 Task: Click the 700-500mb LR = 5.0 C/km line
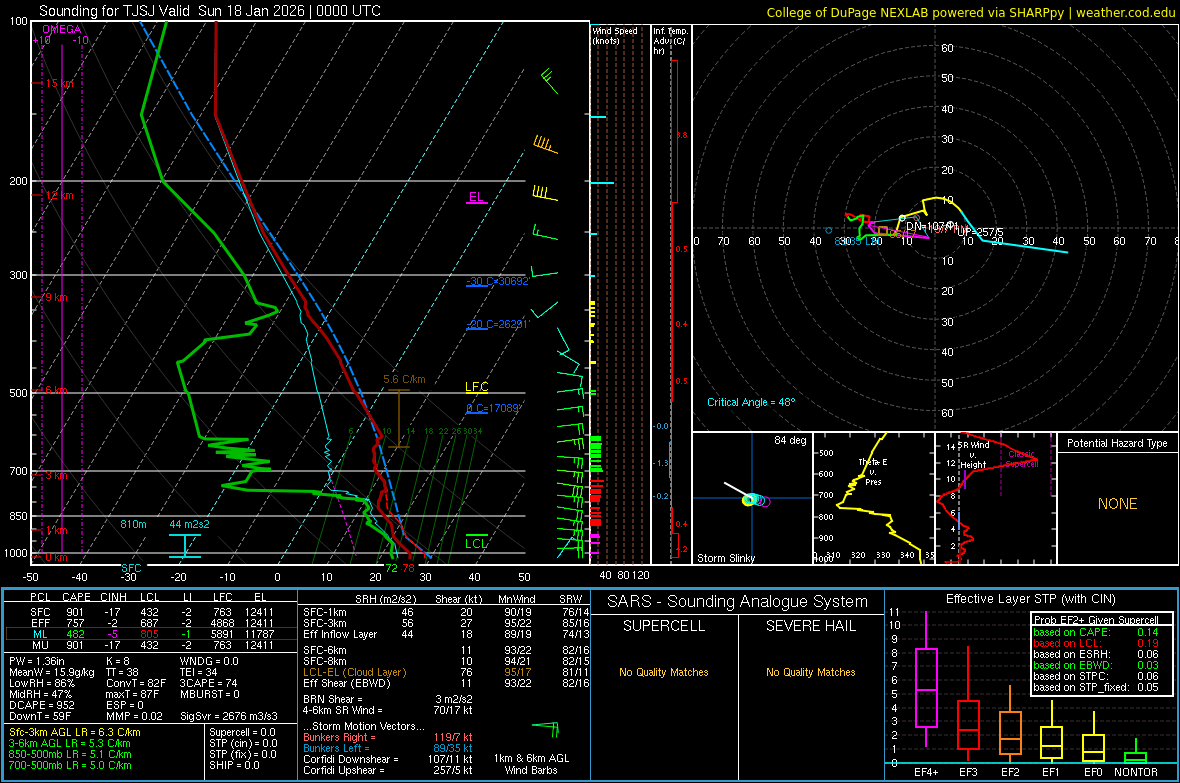pyautogui.click(x=69, y=765)
